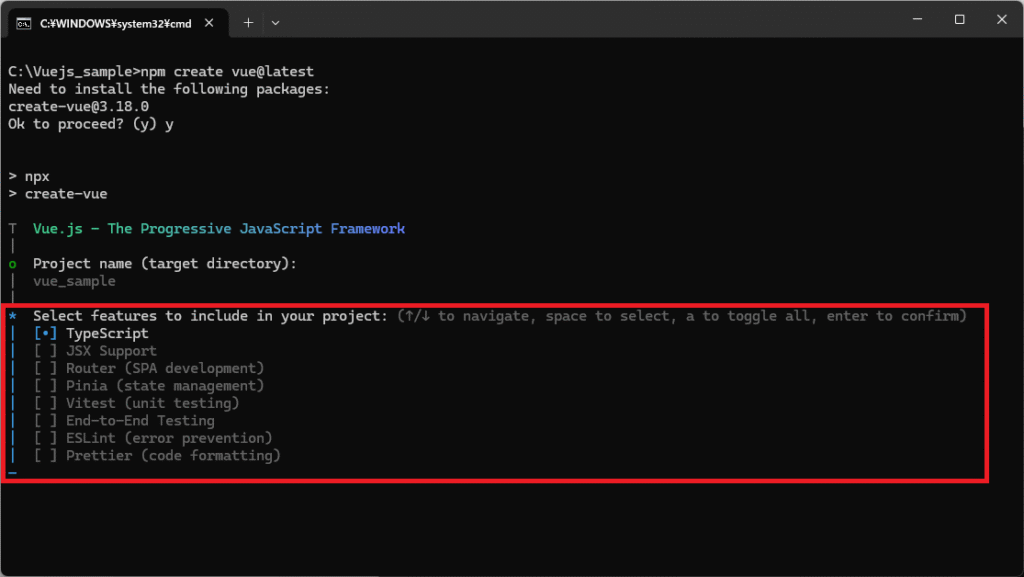The image size is (1024, 577).
Task: Open a new terminal tab
Action: 248,23
